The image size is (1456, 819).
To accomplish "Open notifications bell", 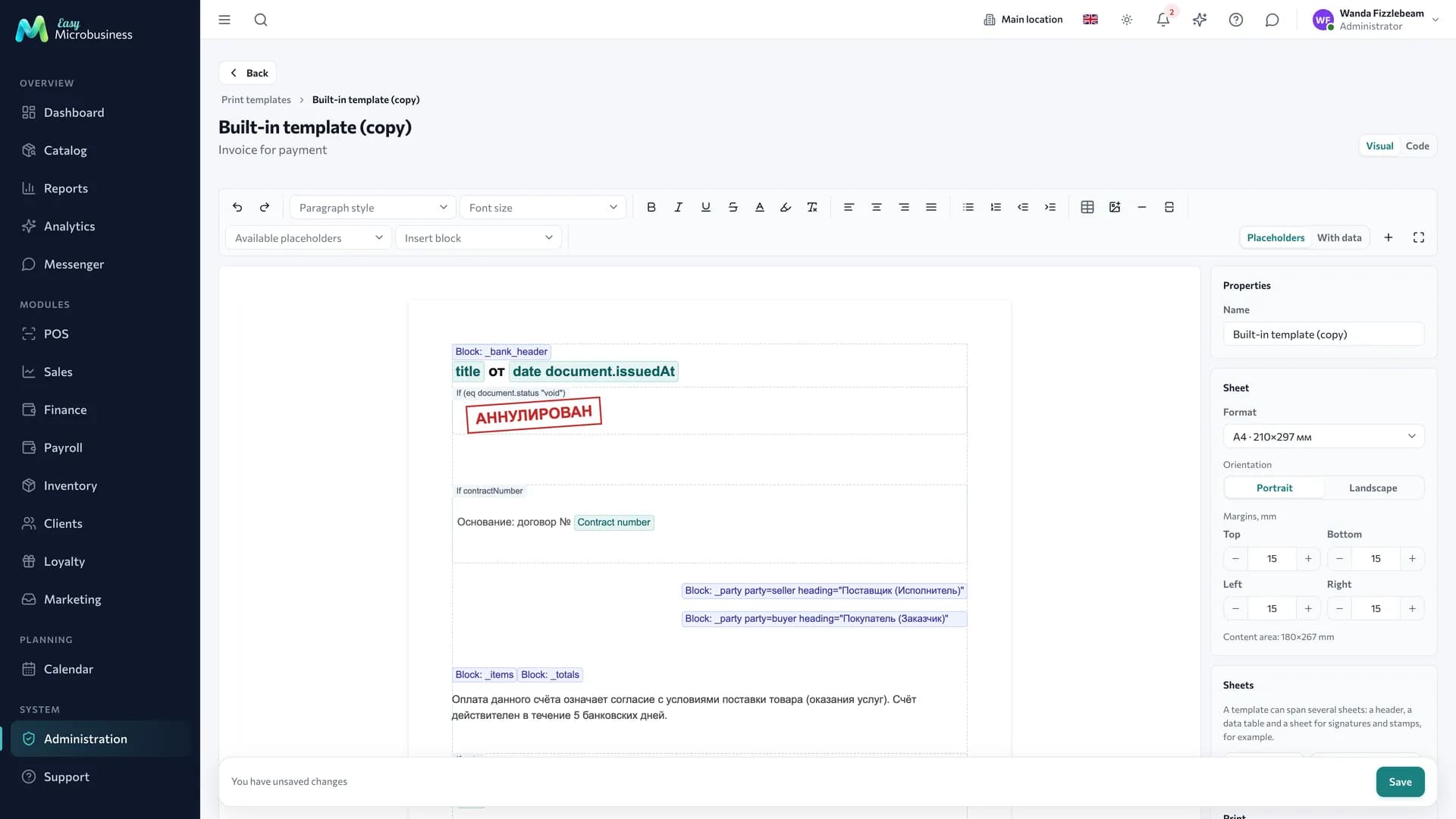I will point(1163,20).
